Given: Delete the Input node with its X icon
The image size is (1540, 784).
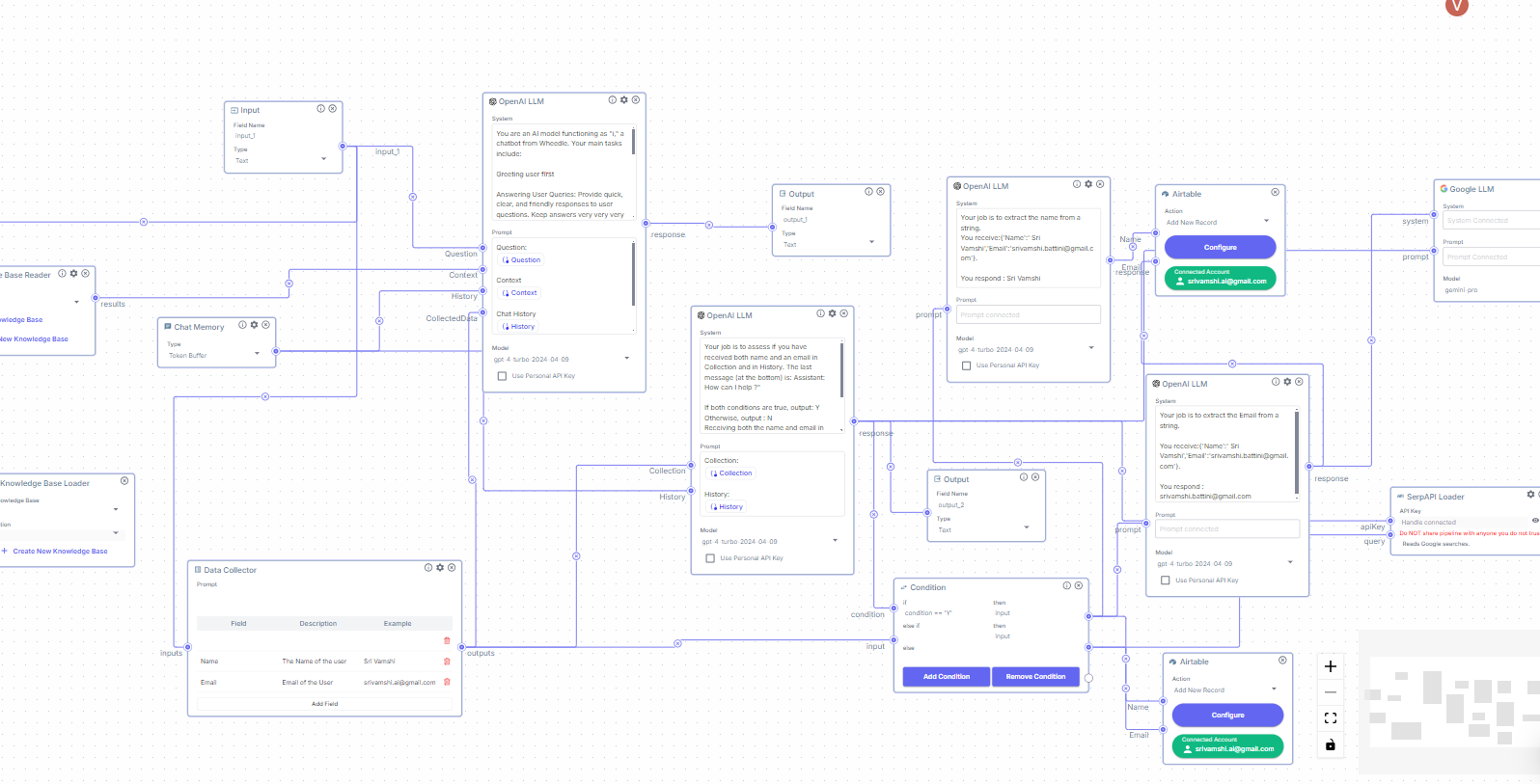Looking at the screenshot, I should pyautogui.click(x=333, y=109).
